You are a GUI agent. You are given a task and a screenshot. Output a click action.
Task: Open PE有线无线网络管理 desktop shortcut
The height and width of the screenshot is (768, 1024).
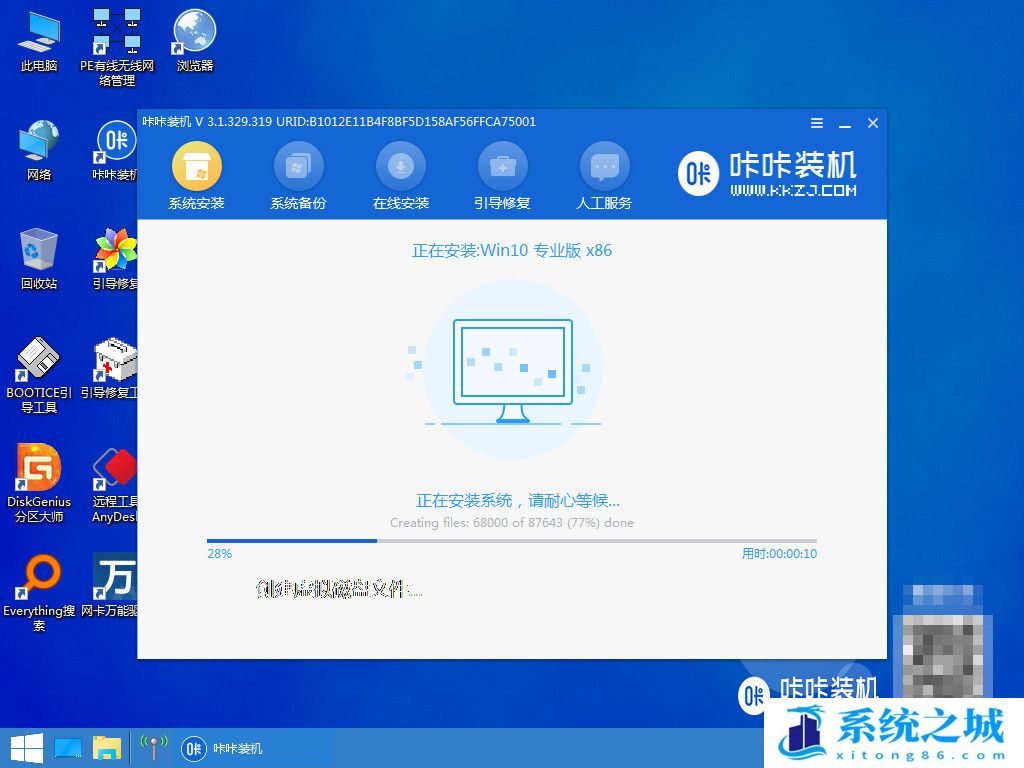117,47
